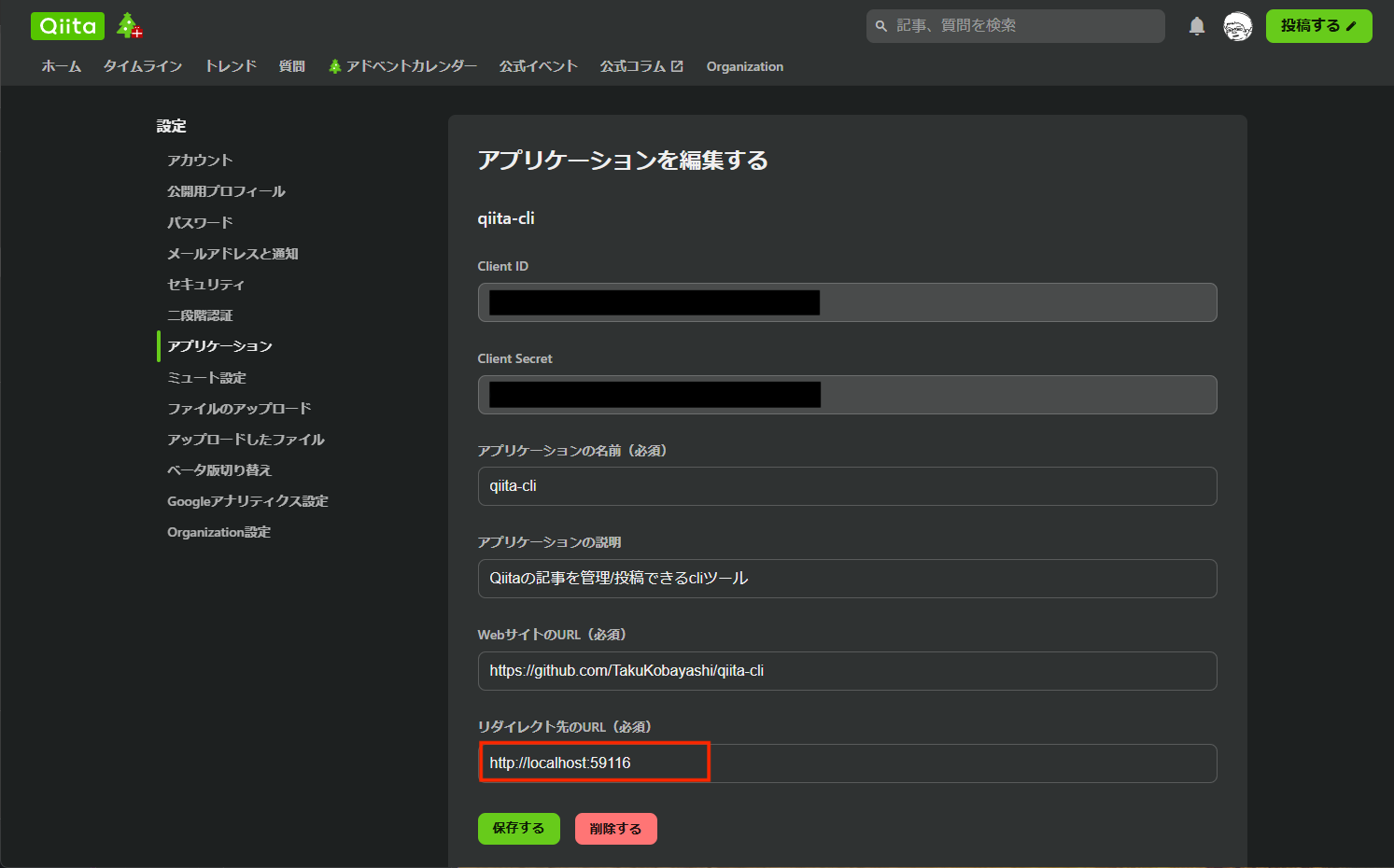
Task: Focus the article search field
Action: coord(1016,26)
